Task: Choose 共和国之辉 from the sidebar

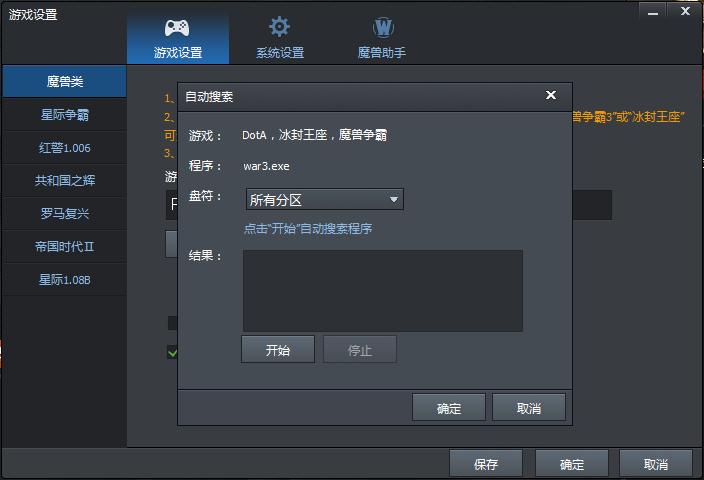Action: pos(65,181)
